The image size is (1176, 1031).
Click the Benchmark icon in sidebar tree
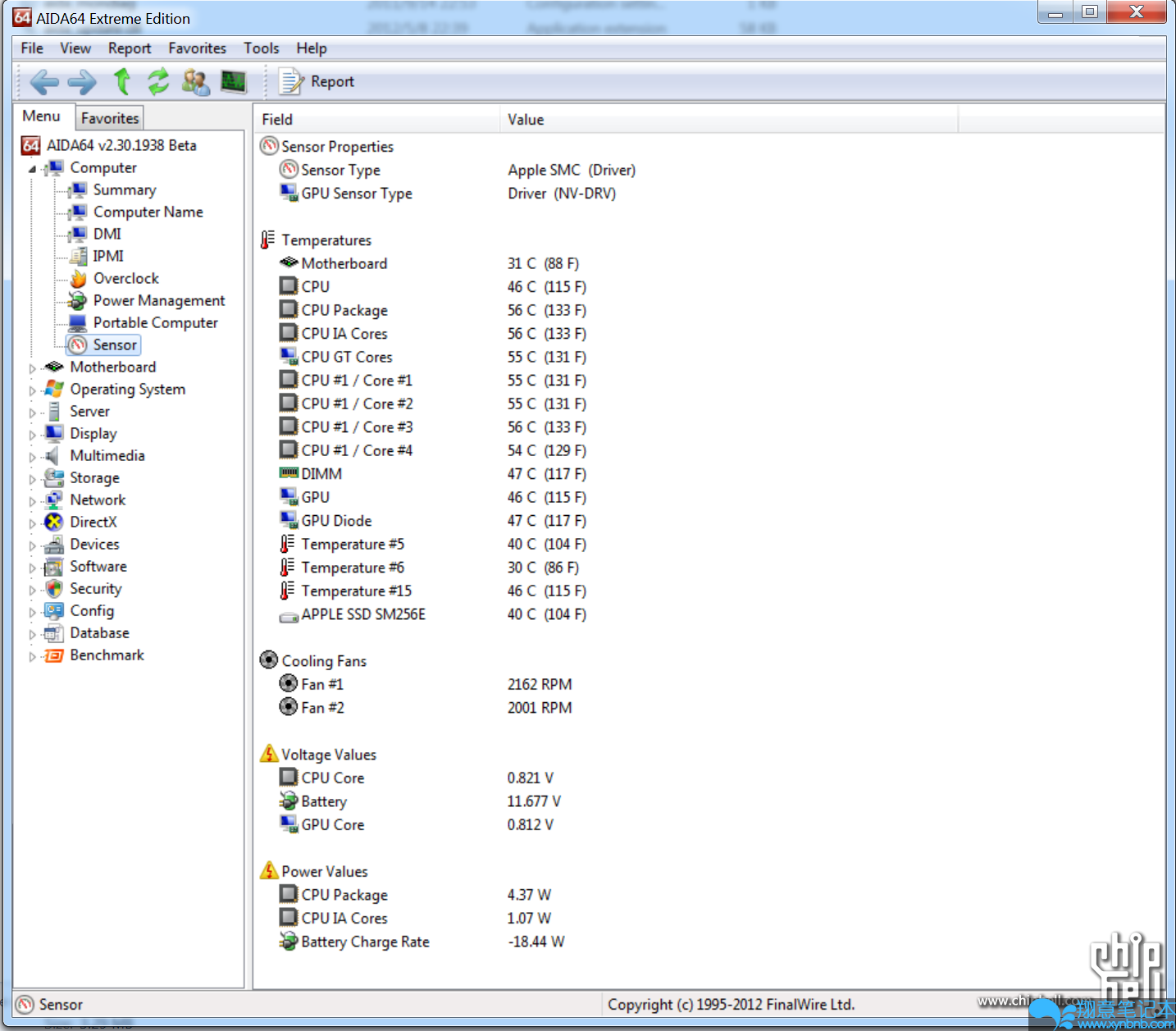(54, 655)
